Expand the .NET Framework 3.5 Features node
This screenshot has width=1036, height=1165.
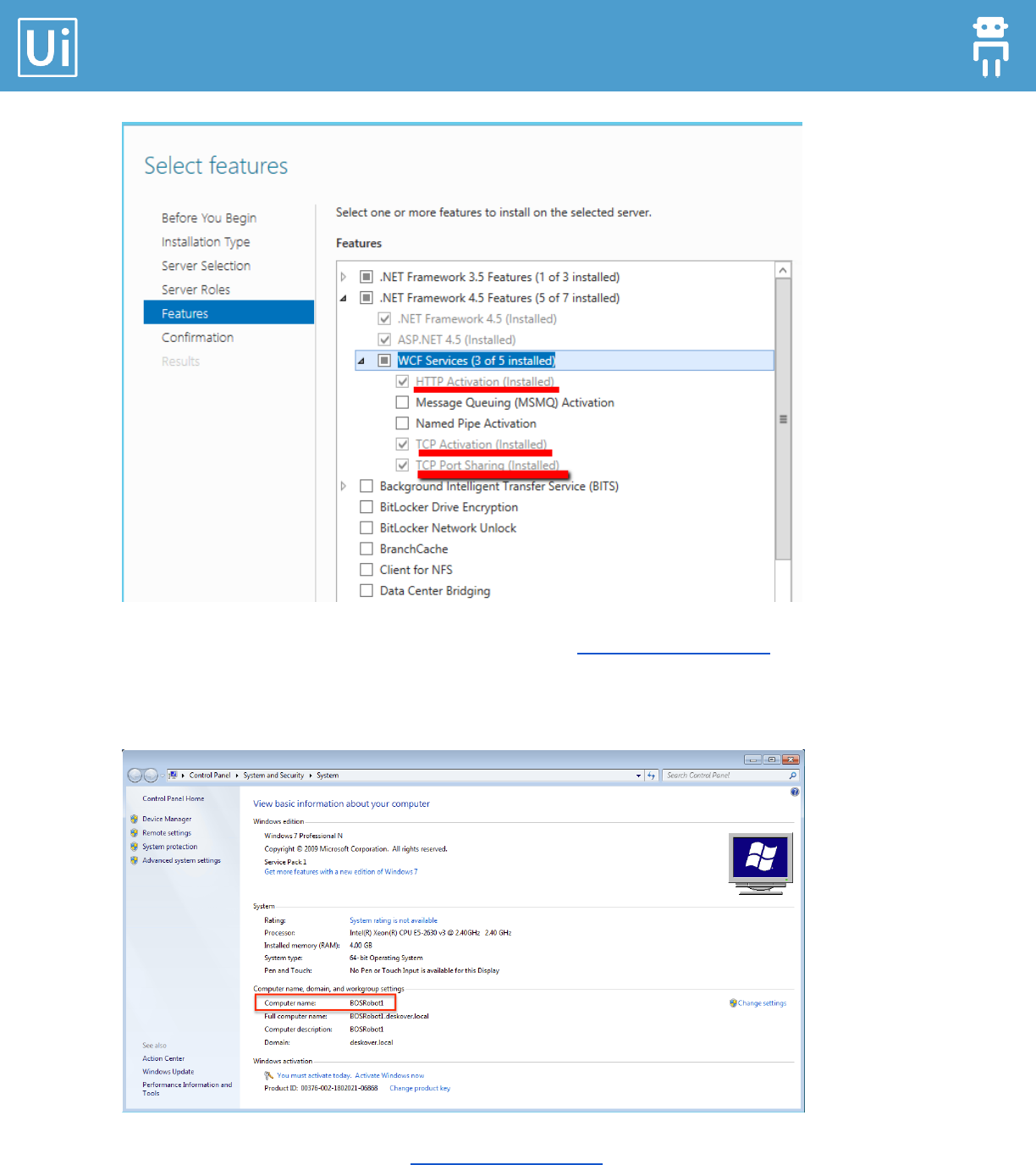344,277
